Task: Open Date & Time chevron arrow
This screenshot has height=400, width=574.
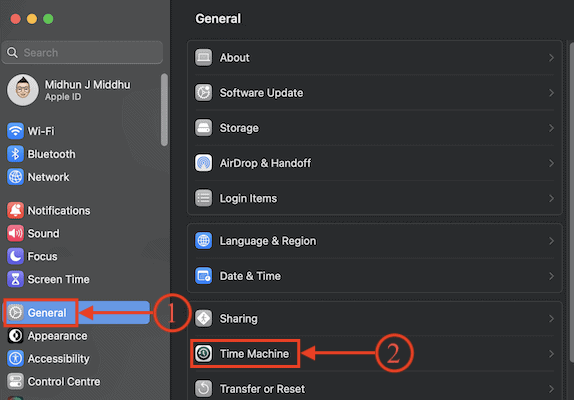Action: point(551,276)
